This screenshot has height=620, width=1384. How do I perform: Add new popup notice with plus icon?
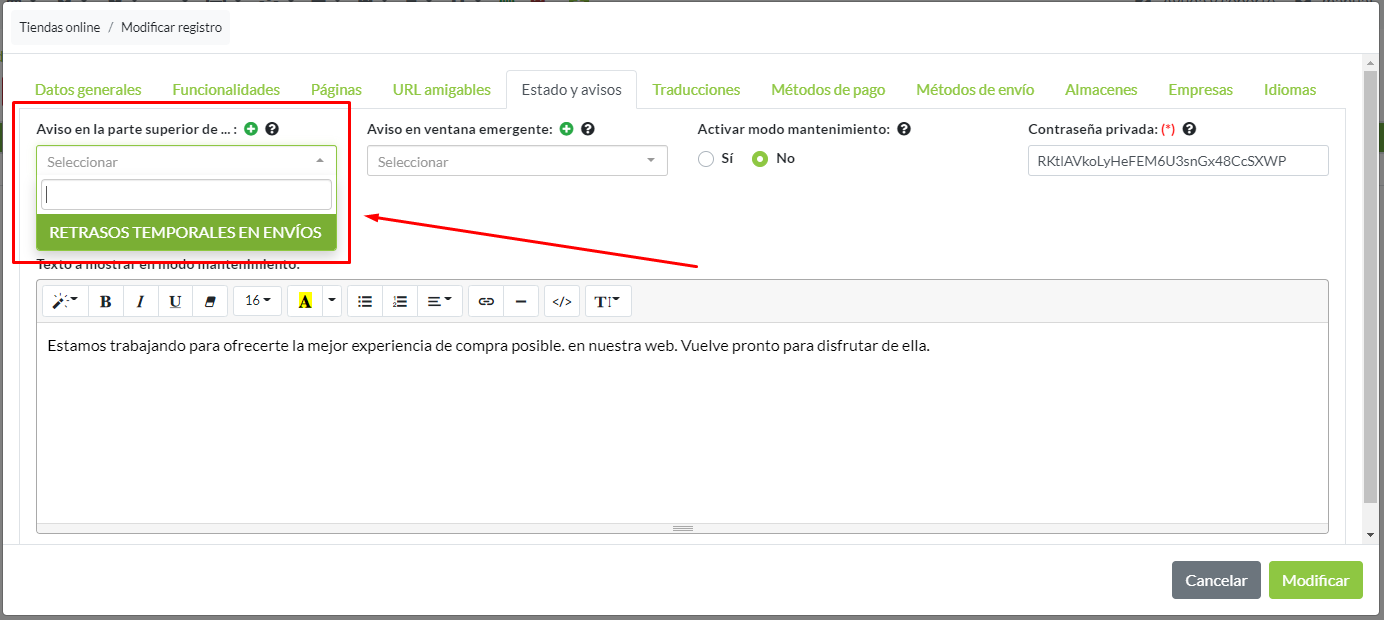tap(567, 129)
